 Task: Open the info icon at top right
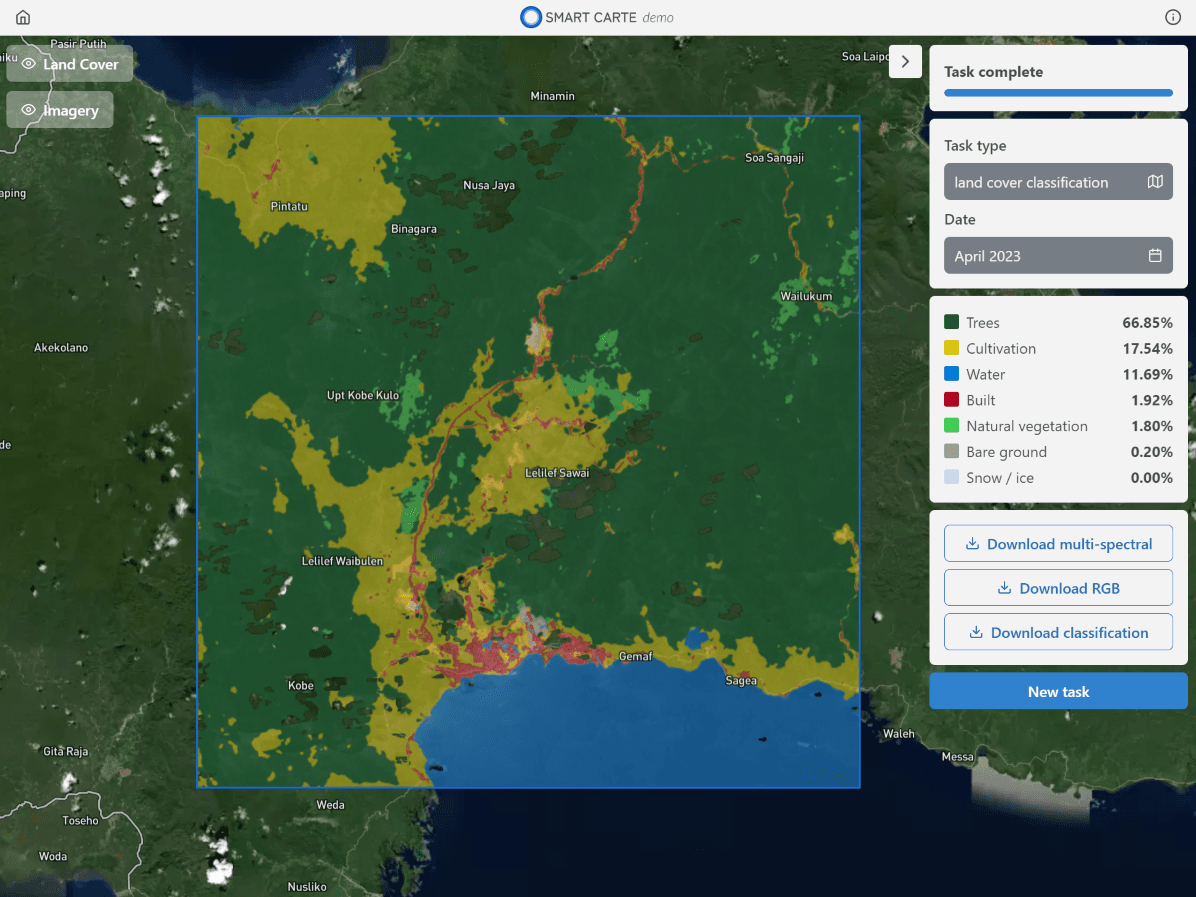pos(1173,18)
